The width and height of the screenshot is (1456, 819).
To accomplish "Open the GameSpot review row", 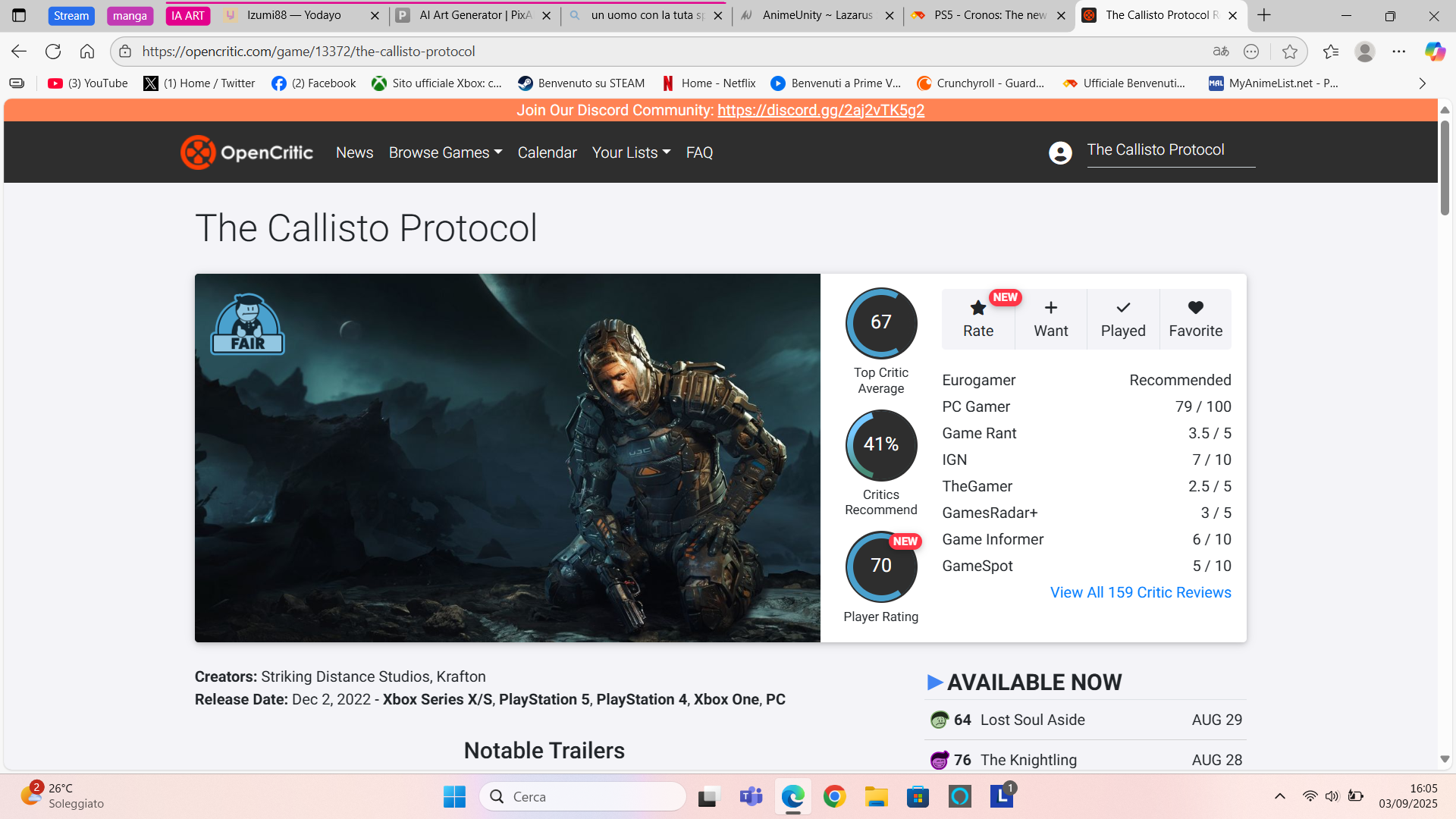I will click(1087, 566).
